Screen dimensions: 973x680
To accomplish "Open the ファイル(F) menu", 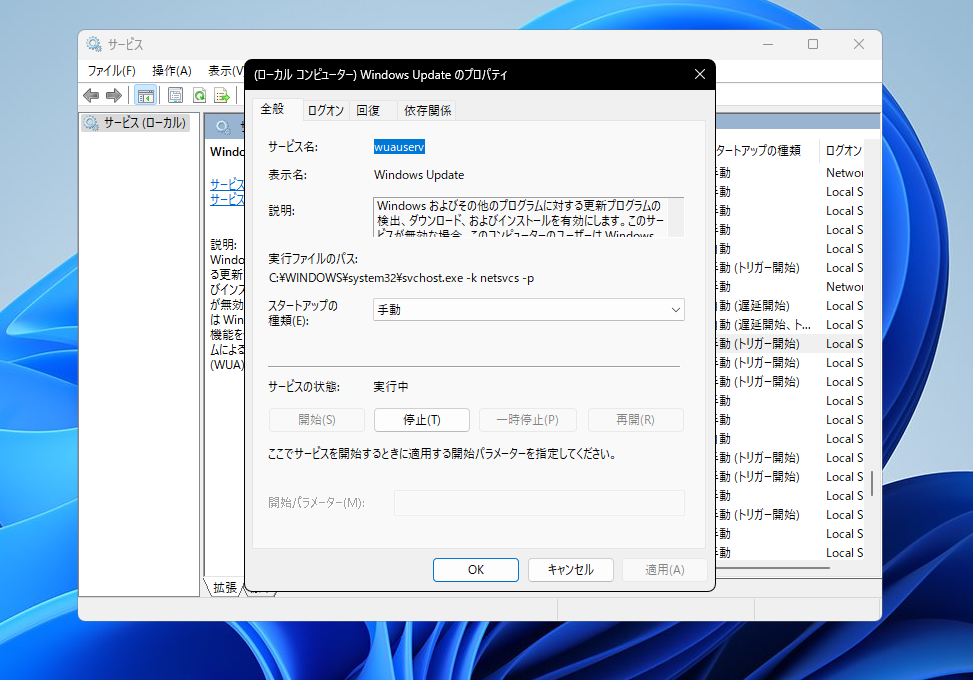I will 111,71.
